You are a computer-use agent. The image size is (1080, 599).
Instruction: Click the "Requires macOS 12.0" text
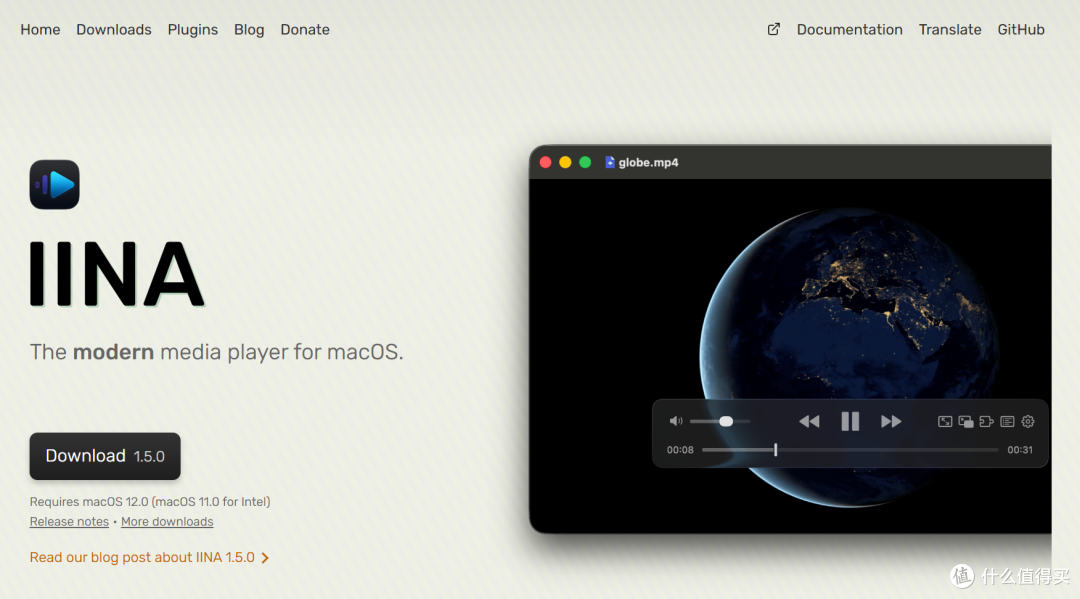coord(150,502)
